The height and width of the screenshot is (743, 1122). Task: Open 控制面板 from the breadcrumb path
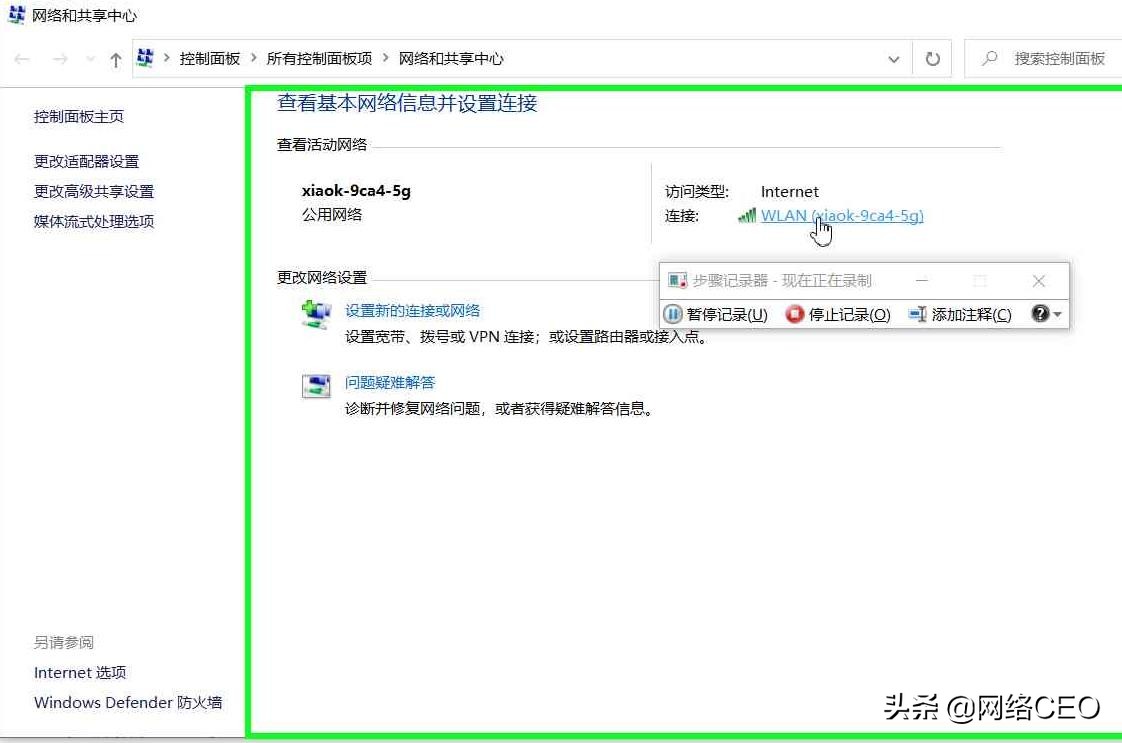[210, 58]
